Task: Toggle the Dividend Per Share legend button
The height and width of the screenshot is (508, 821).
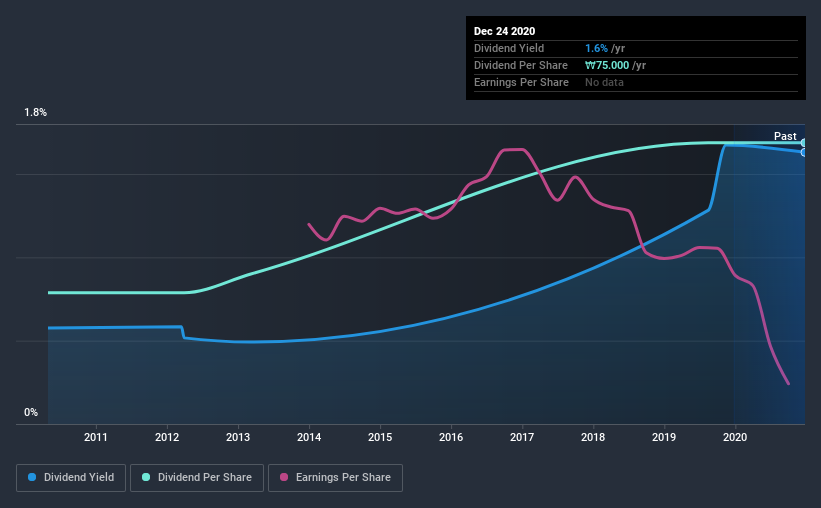Action: (197, 478)
